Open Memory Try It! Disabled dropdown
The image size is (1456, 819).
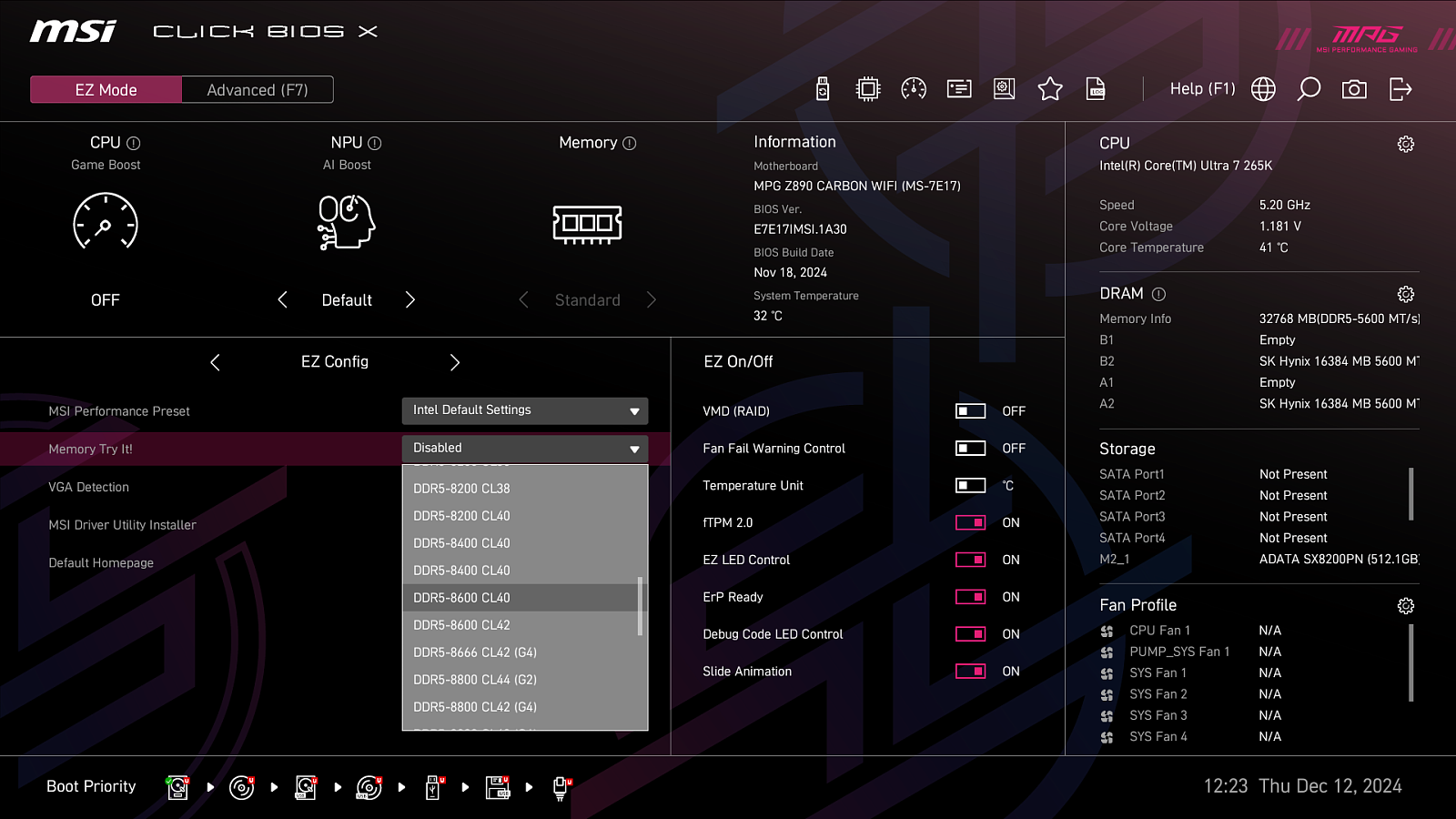pyautogui.click(x=525, y=449)
